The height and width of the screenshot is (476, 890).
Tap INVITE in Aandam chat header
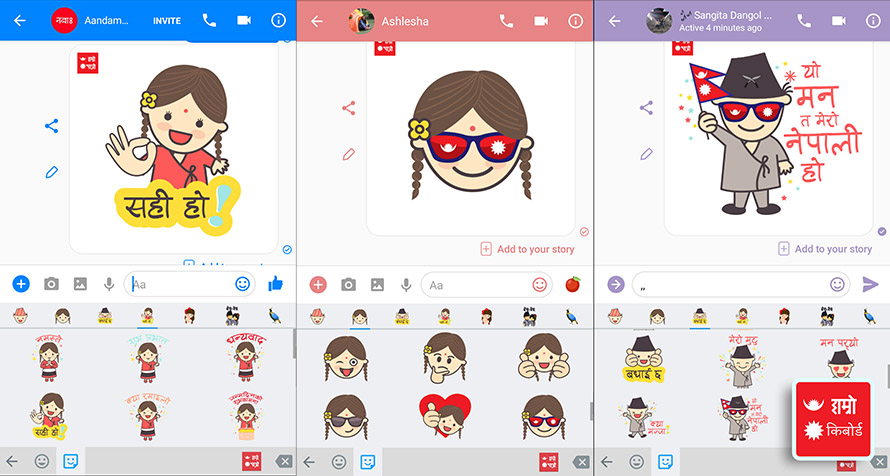[167, 21]
